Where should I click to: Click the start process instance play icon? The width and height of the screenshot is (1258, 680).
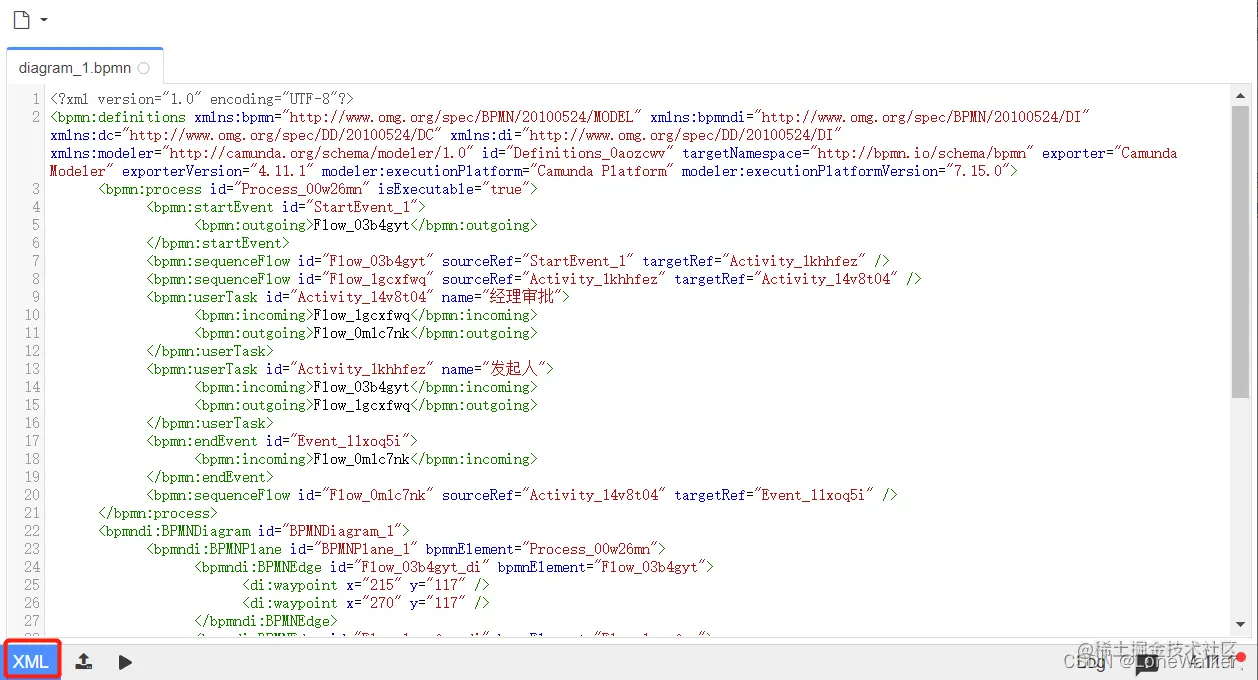(x=125, y=662)
